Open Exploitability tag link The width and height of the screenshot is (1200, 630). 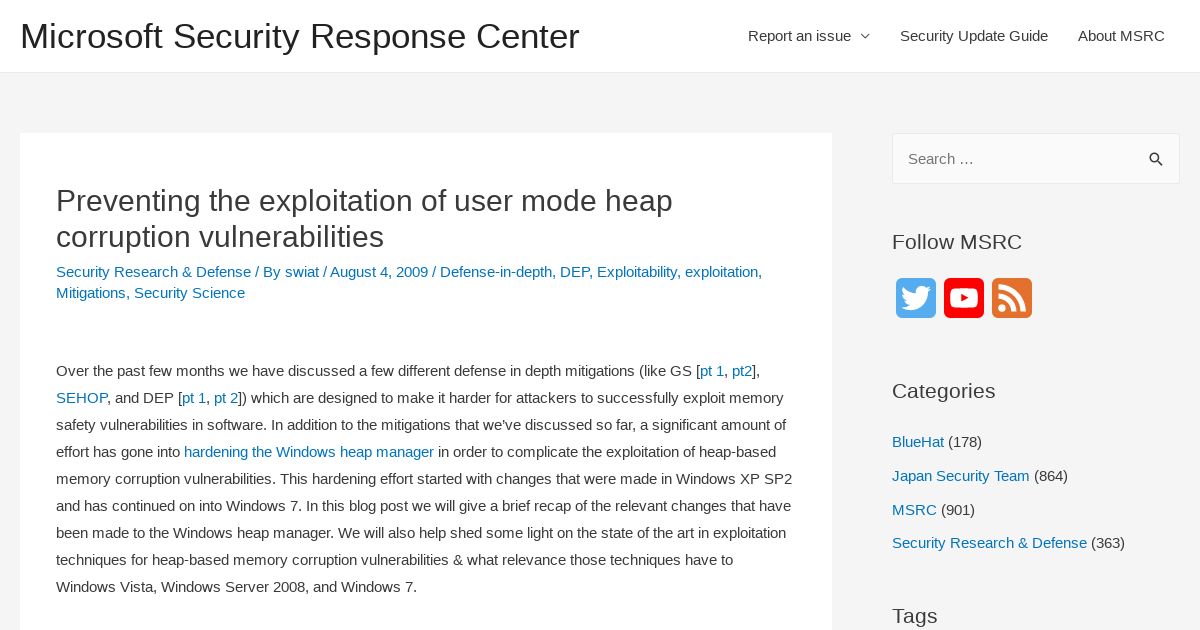(x=637, y=272)
